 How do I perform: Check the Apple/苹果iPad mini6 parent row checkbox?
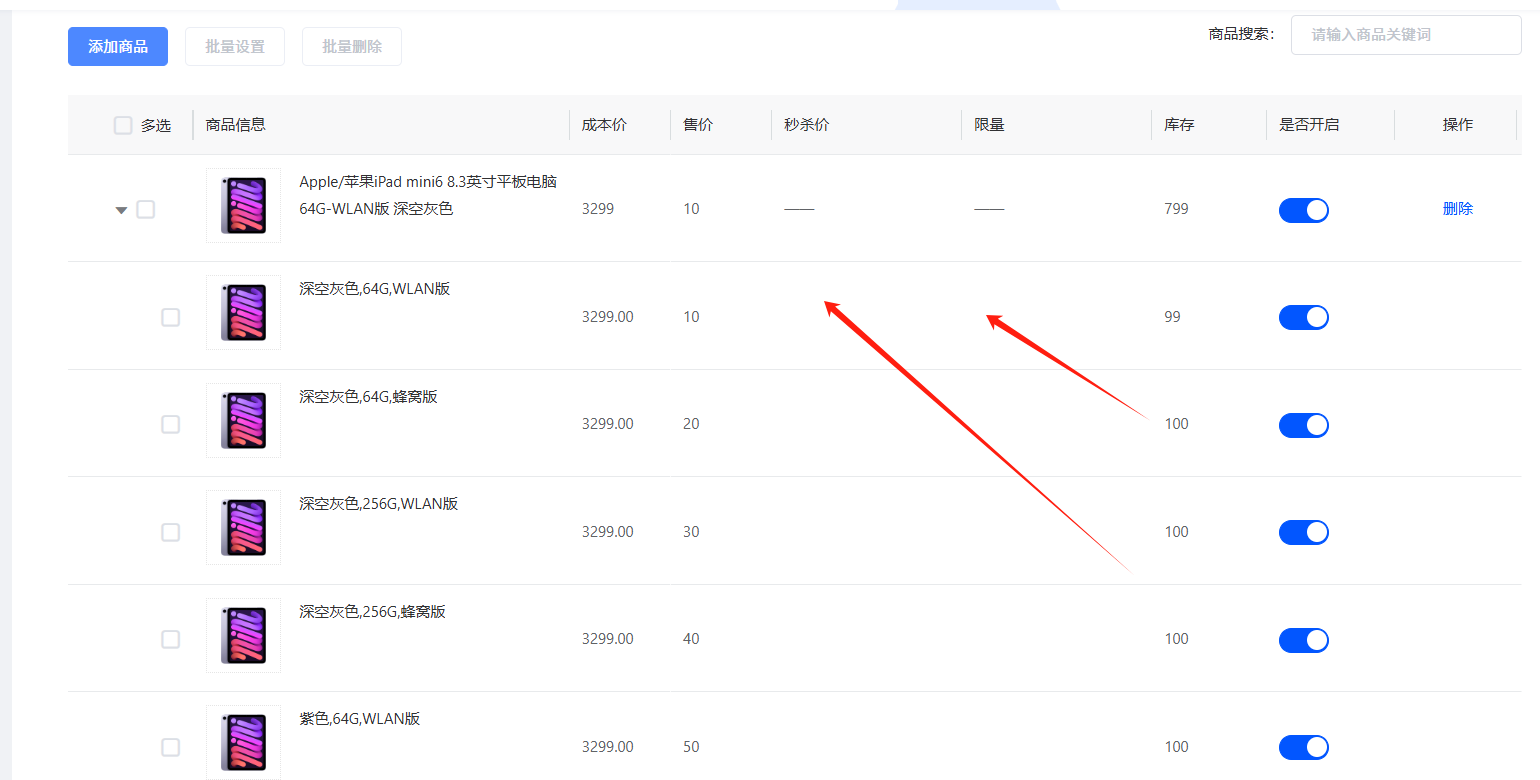pos(146,209)
